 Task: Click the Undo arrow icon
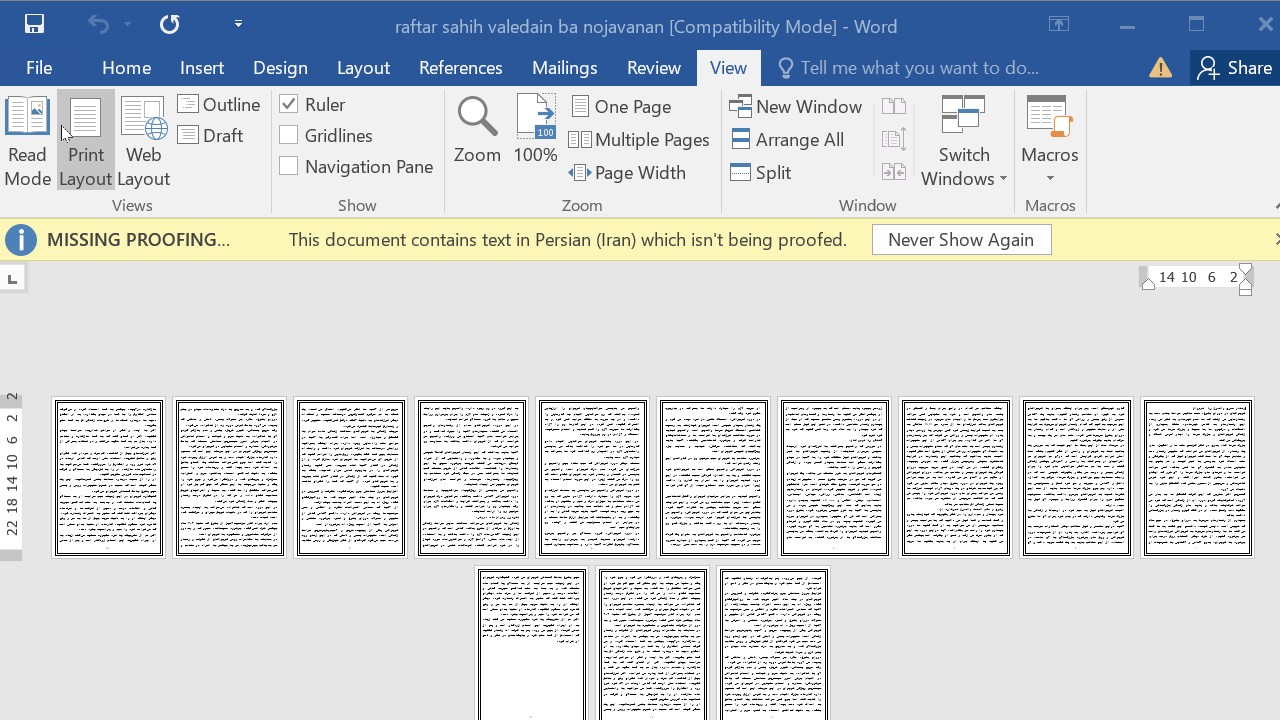(x=98, y=24)
